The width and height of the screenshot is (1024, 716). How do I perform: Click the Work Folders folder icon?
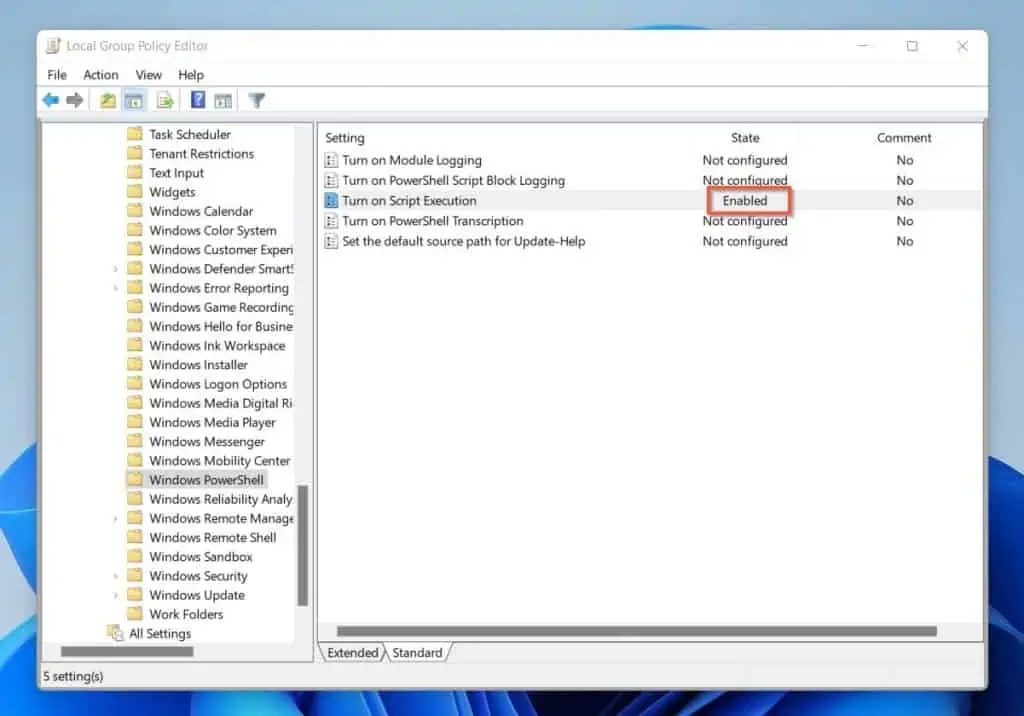[135, 613]
